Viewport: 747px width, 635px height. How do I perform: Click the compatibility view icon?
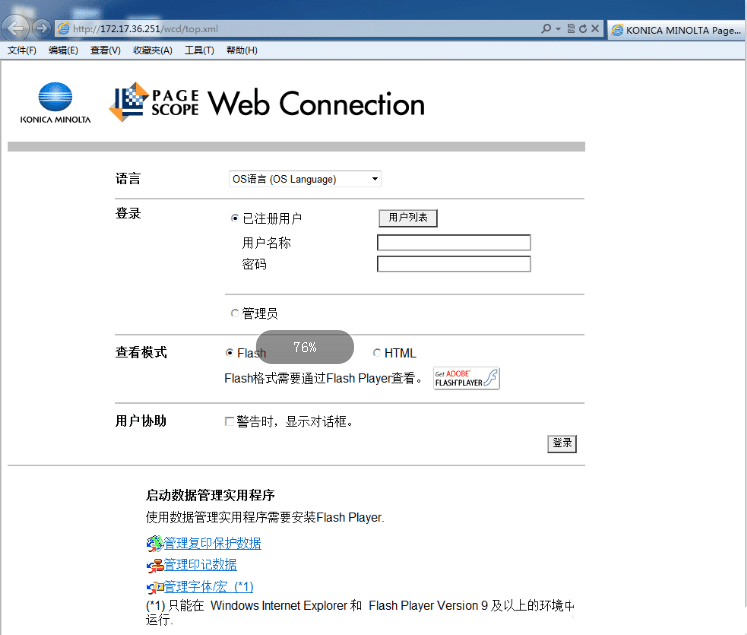(571, 29)
